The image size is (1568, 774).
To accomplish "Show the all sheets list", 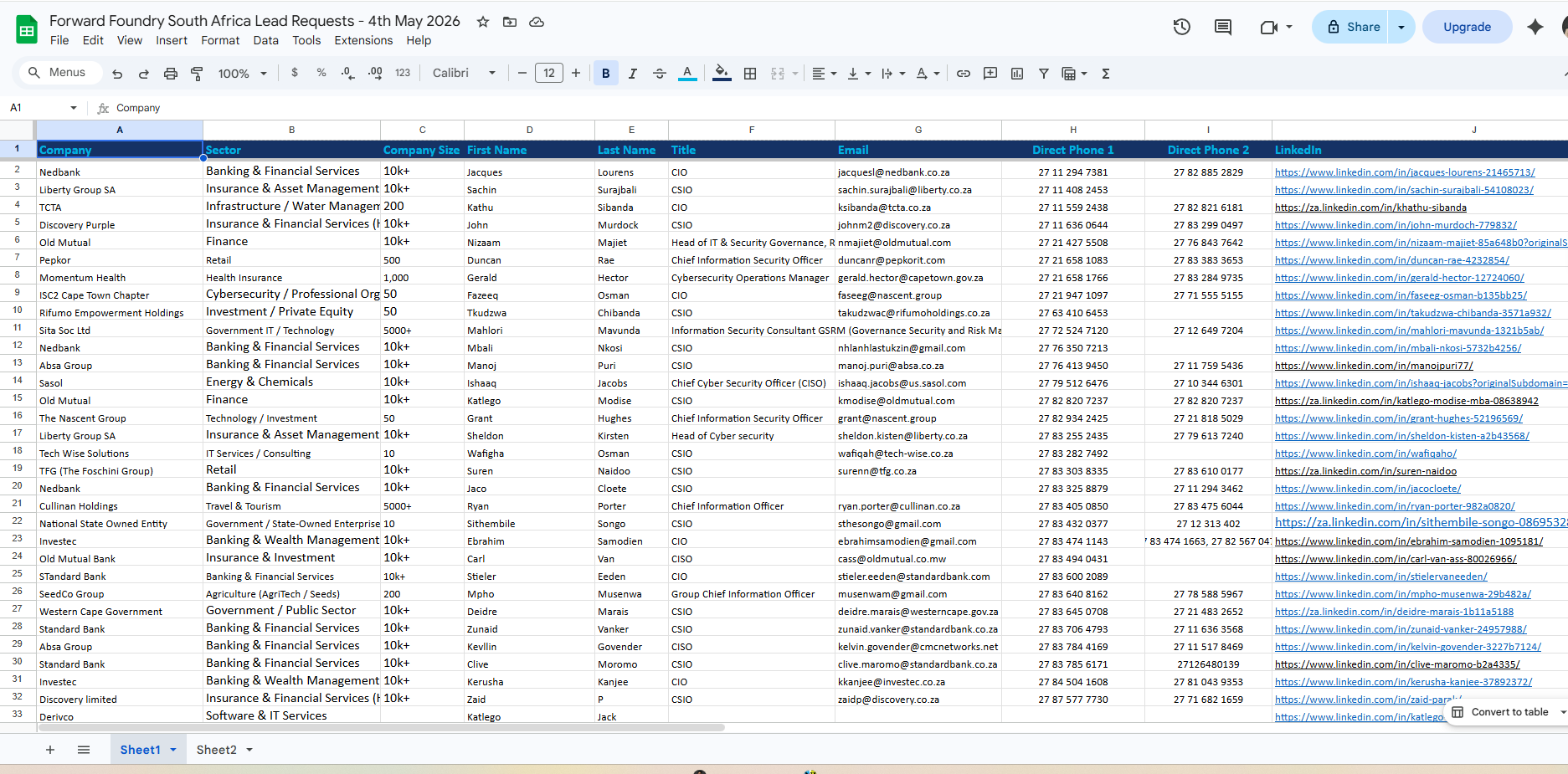I will click(x=84, y=750).
